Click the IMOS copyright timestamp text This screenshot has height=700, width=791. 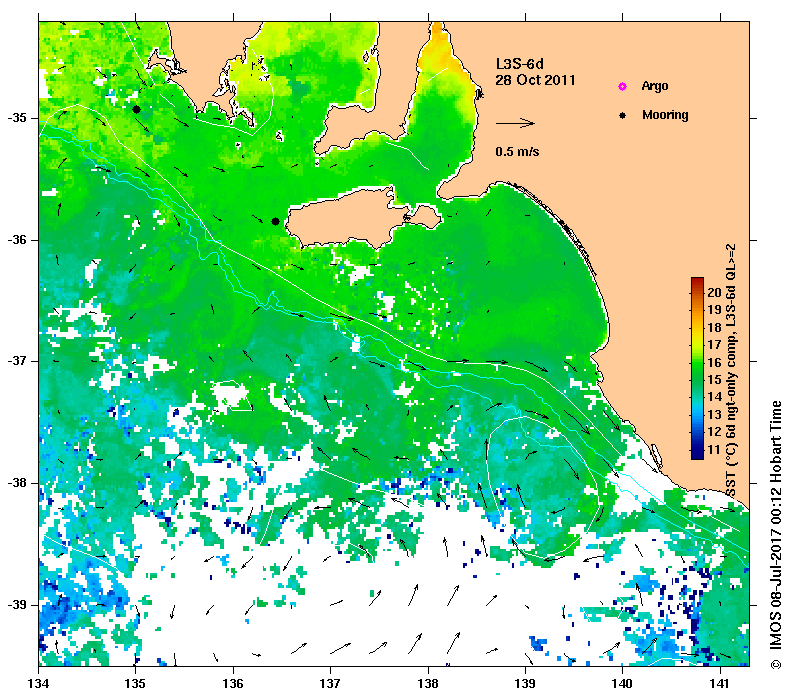tap(776, 535)
